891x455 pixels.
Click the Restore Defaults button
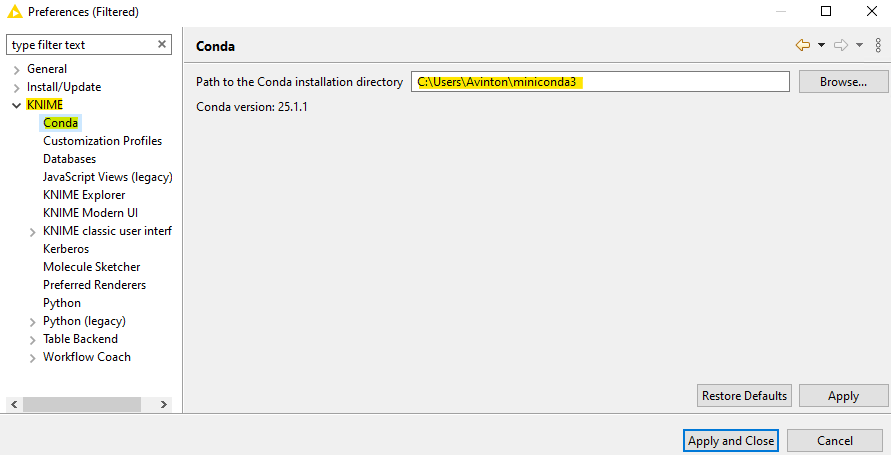pyautogui.click(x=744, y=395)
